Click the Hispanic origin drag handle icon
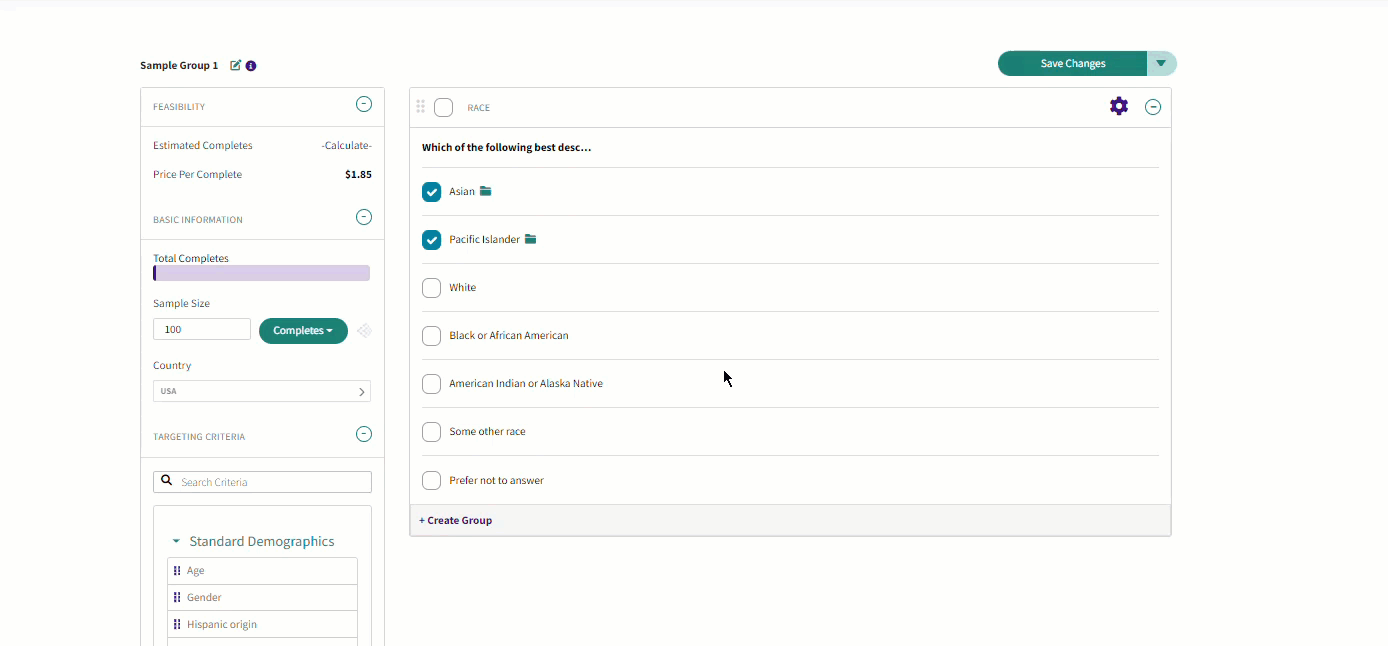 (x=177, y=625)
